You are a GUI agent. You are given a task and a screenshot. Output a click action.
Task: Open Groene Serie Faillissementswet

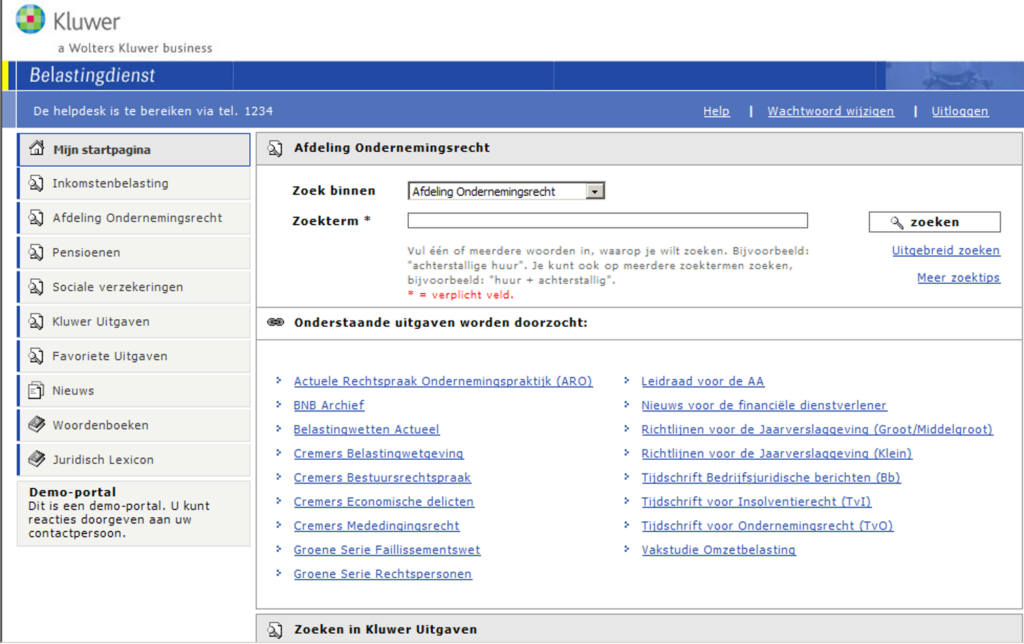(x=386, y=549)
